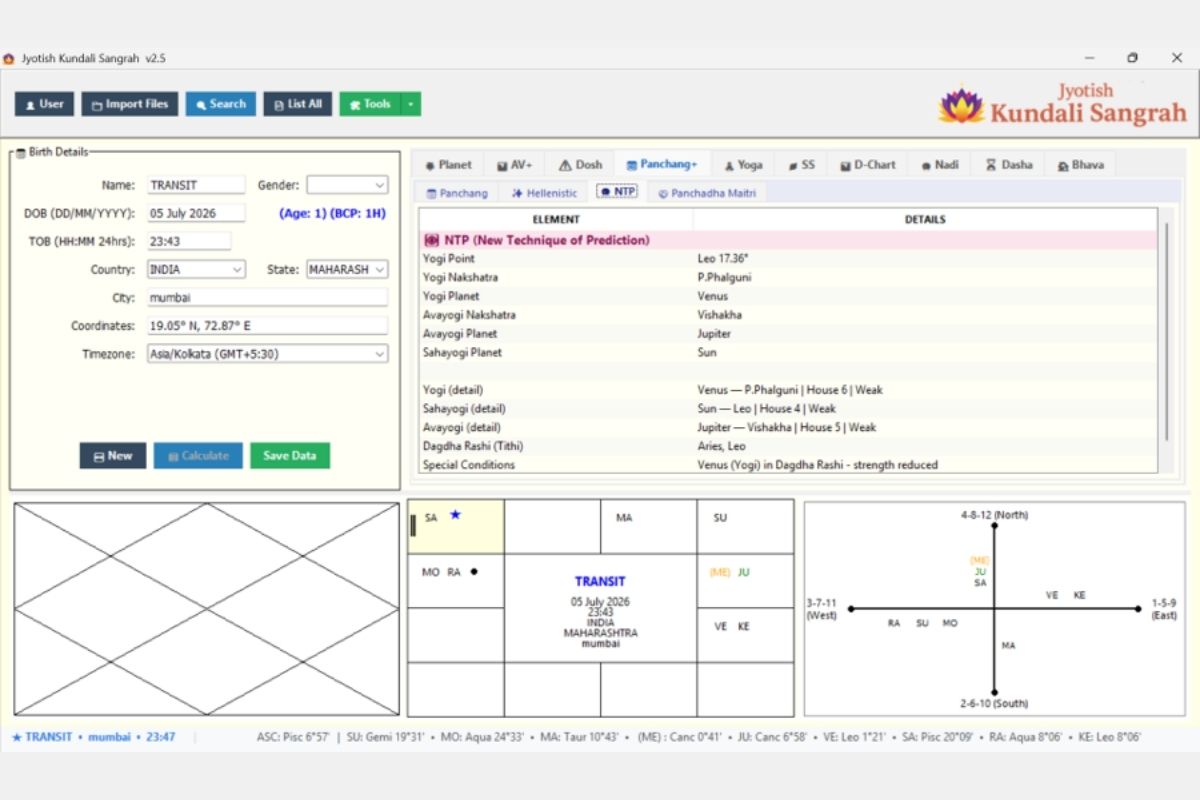Open the Panchang sub-tab
The image size is (1200, 800).
[457, 193]
